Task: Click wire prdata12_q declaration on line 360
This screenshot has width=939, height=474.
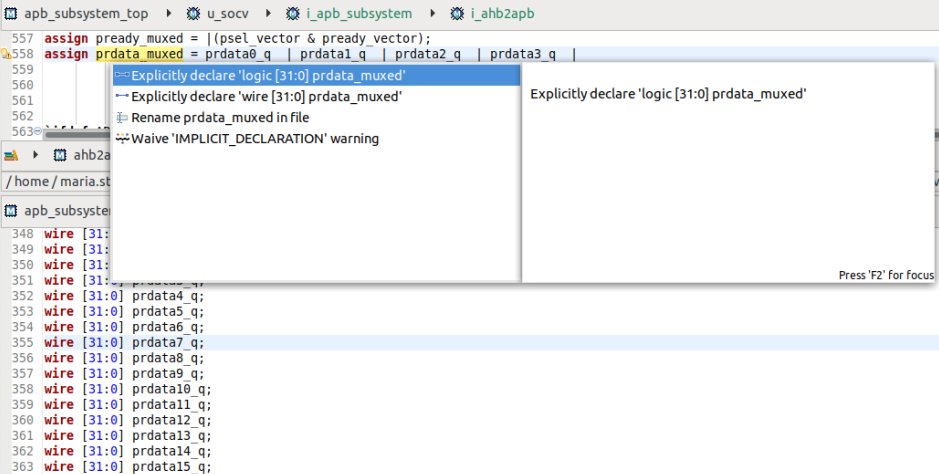Action: pyautogui.click(x=128, y=421)
